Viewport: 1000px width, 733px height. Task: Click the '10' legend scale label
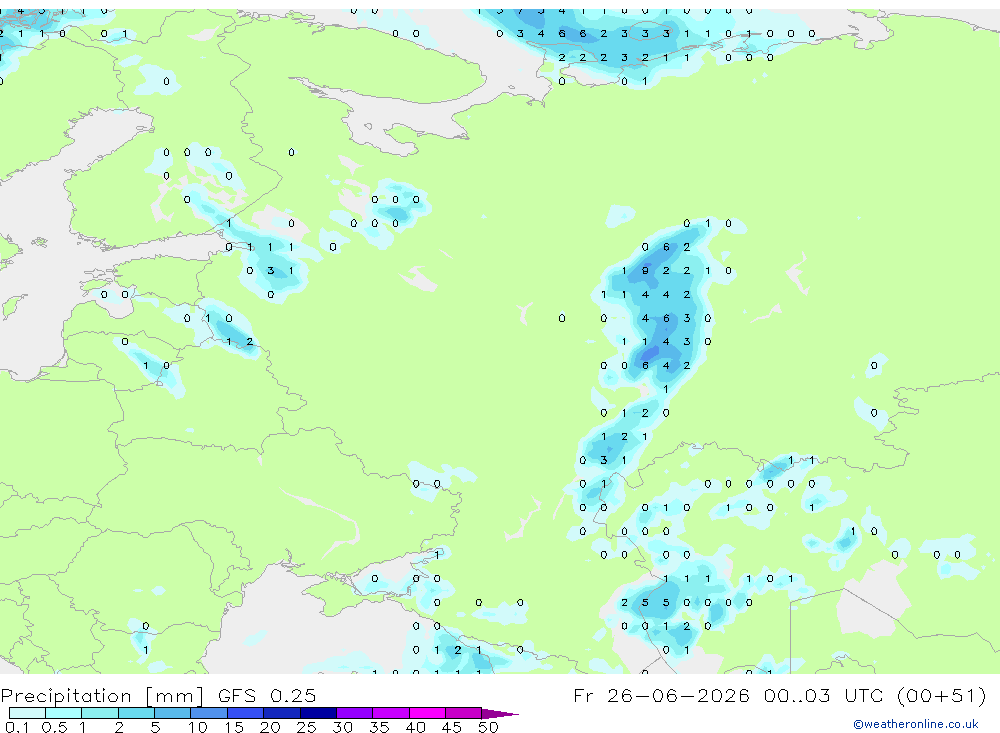tap(198, 727)
